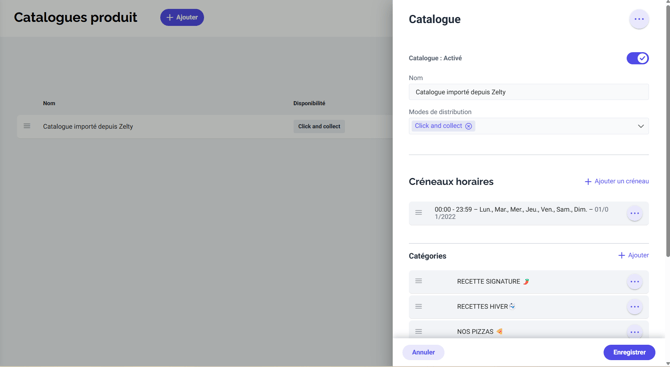Select Catalogue importé depuis Zelty list row text
Viewport: 670px width, 367px height.
(x=88, y=126)
